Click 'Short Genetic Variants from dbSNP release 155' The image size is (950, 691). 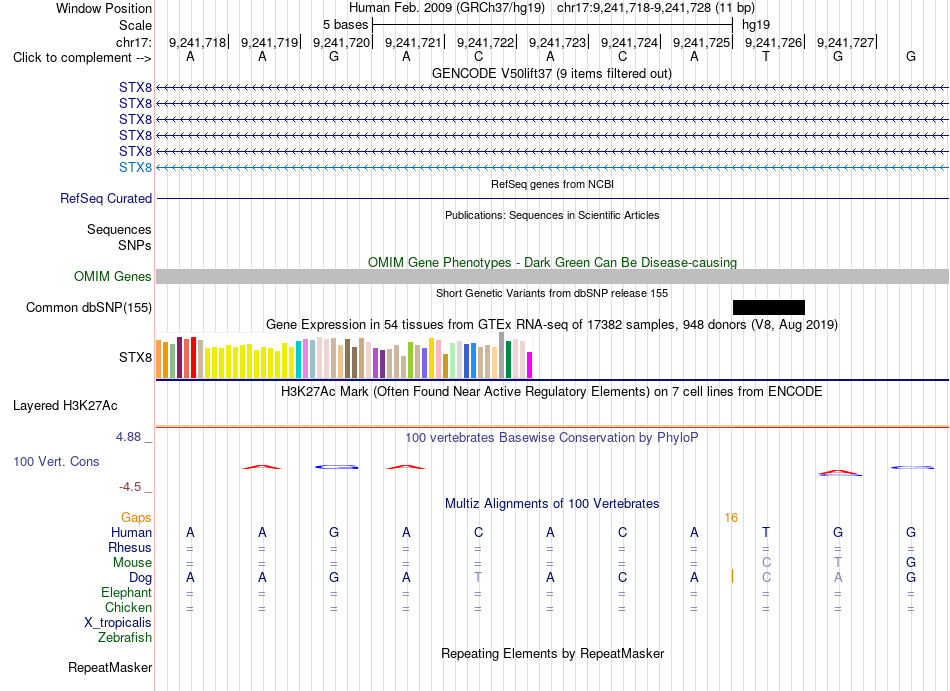pyautogui.click(x=552, y=293)
